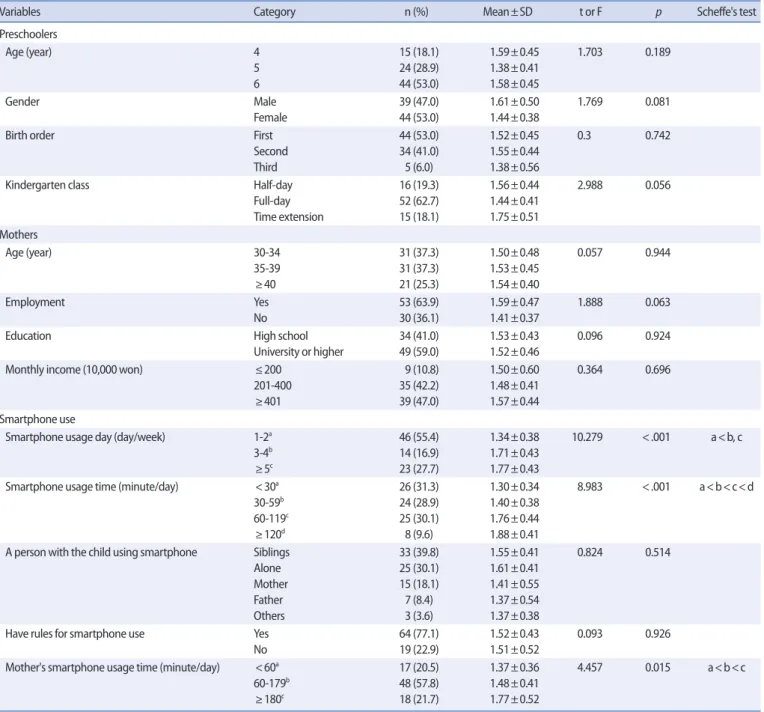The height and width of the screenshot is (712, 764).
Task: Select the 'Others' category cell
Action: 269,616
